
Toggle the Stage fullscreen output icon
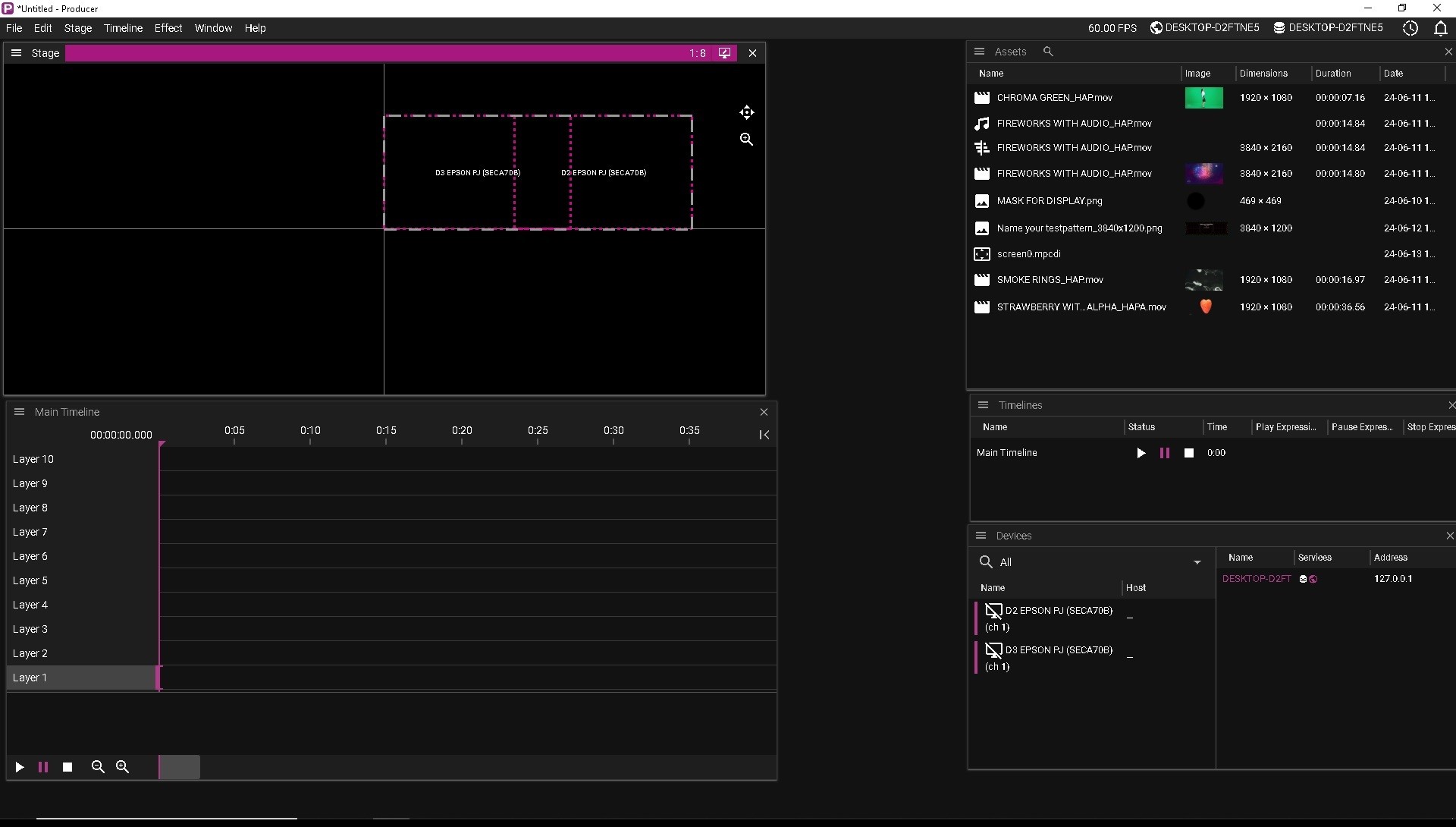point(724,53)
